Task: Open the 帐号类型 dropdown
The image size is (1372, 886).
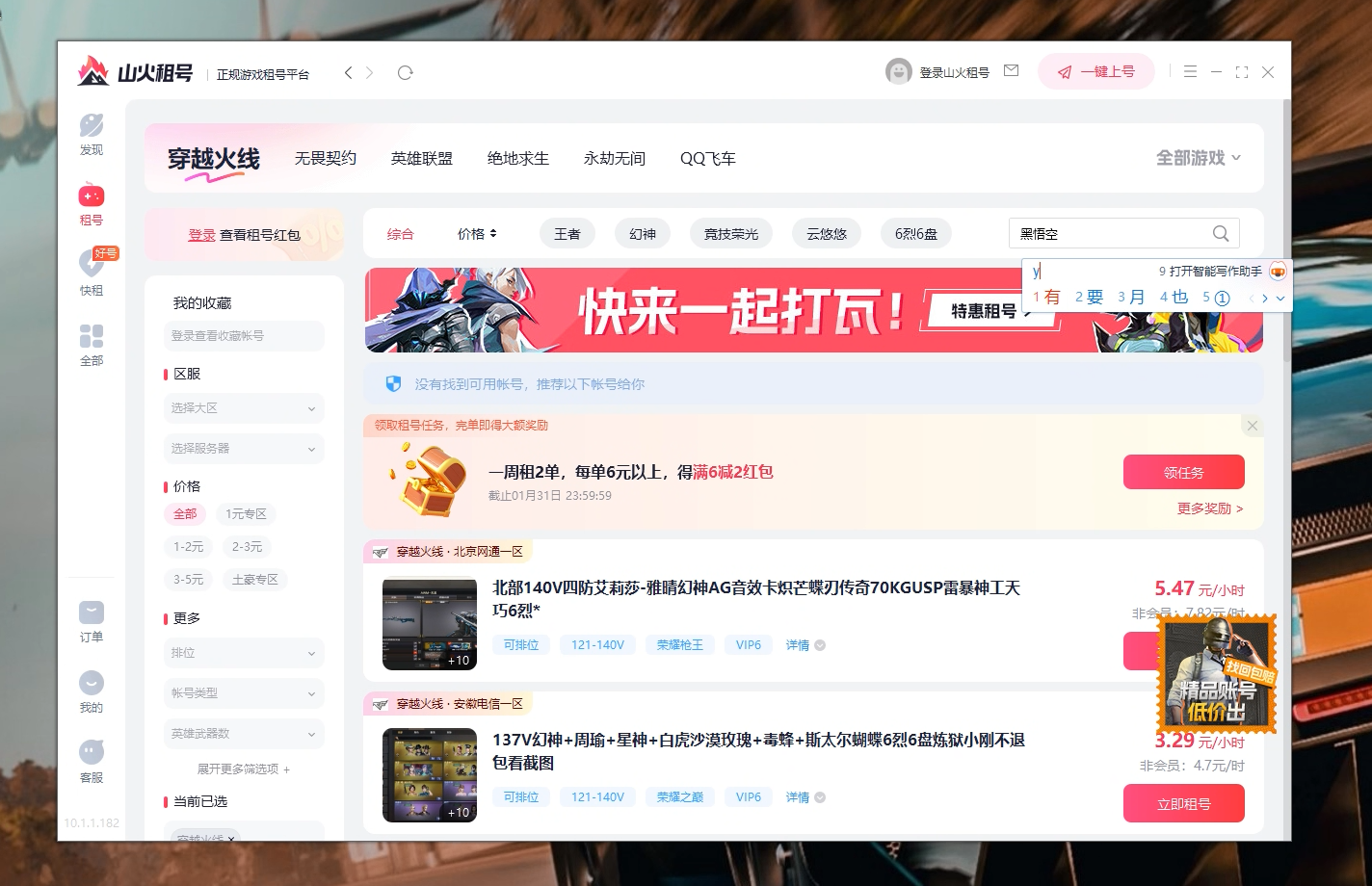Action: coord(244,693)
